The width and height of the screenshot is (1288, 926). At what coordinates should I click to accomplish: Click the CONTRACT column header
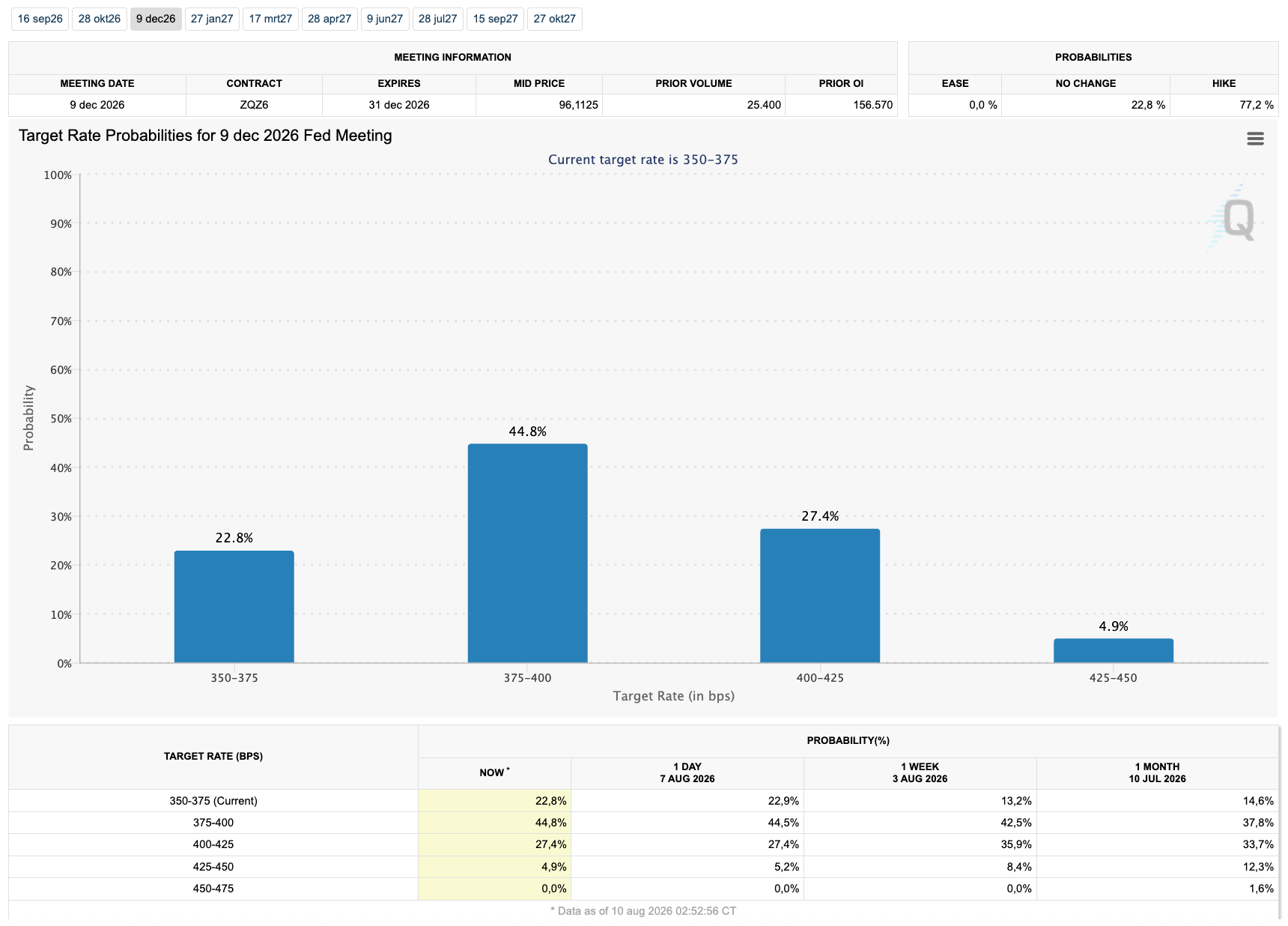point(255,83)
